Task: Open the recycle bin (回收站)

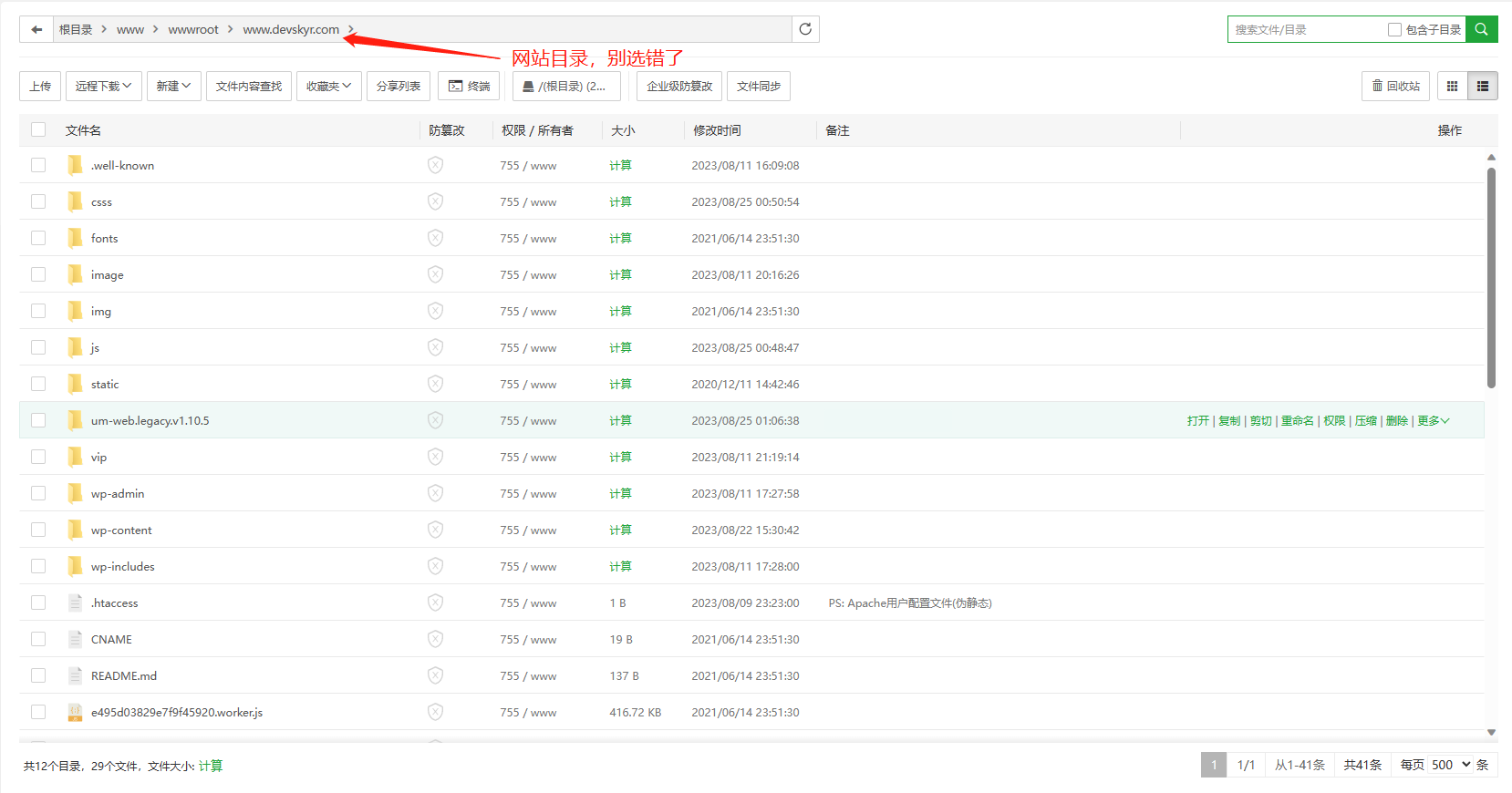Action: click(1395, 87)
